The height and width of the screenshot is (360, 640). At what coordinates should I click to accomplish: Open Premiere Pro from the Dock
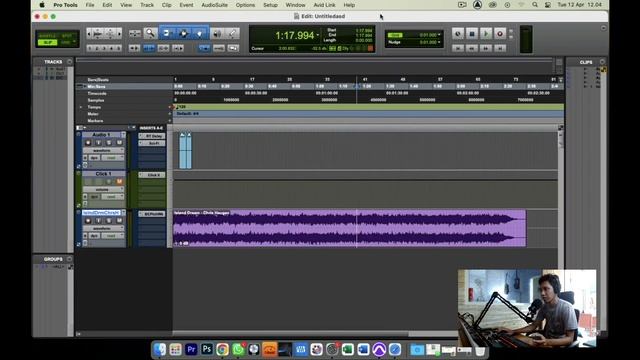(x=191, y=349)
